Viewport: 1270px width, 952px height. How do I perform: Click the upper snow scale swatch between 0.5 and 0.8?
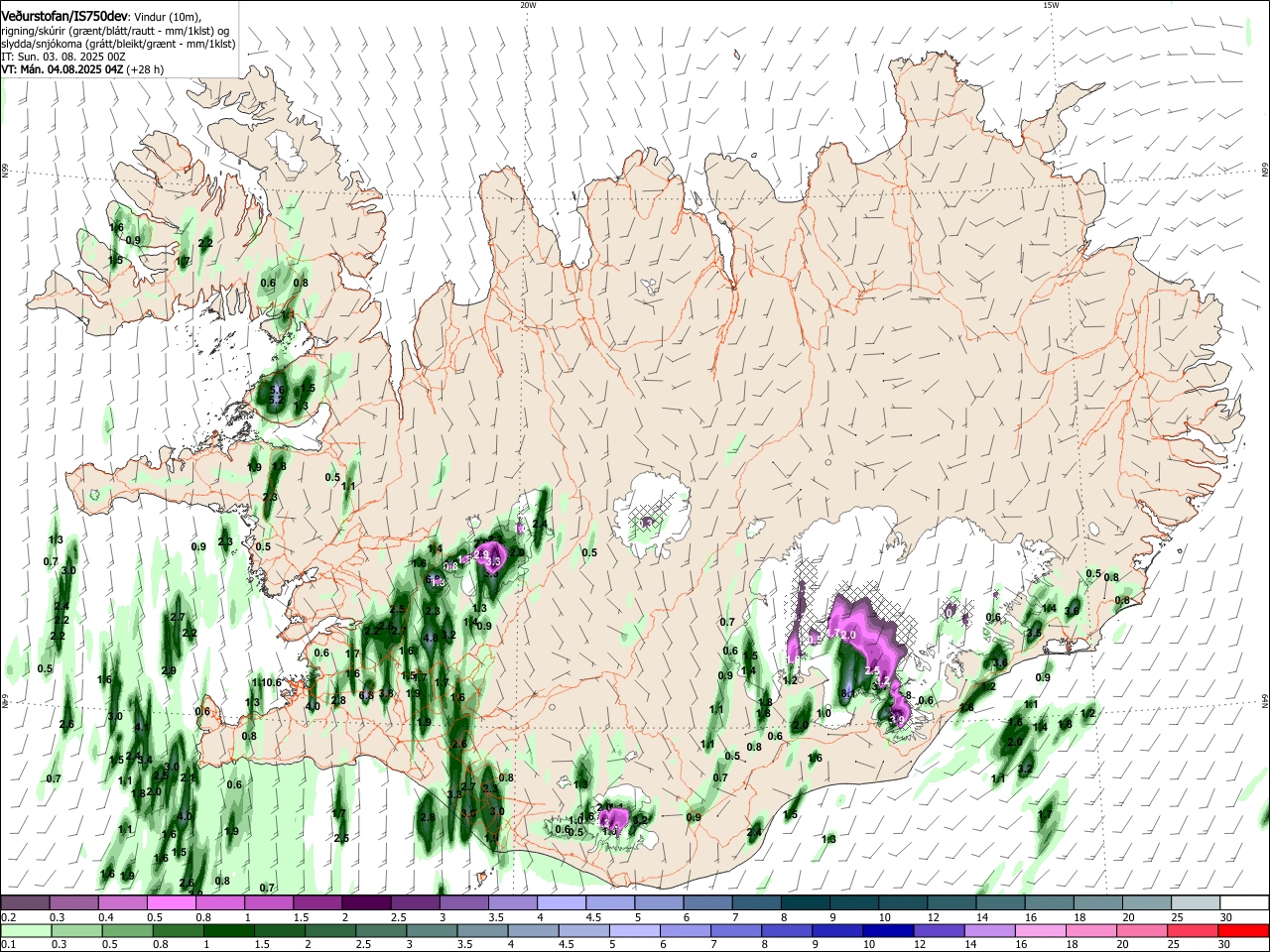pos(172,903)
